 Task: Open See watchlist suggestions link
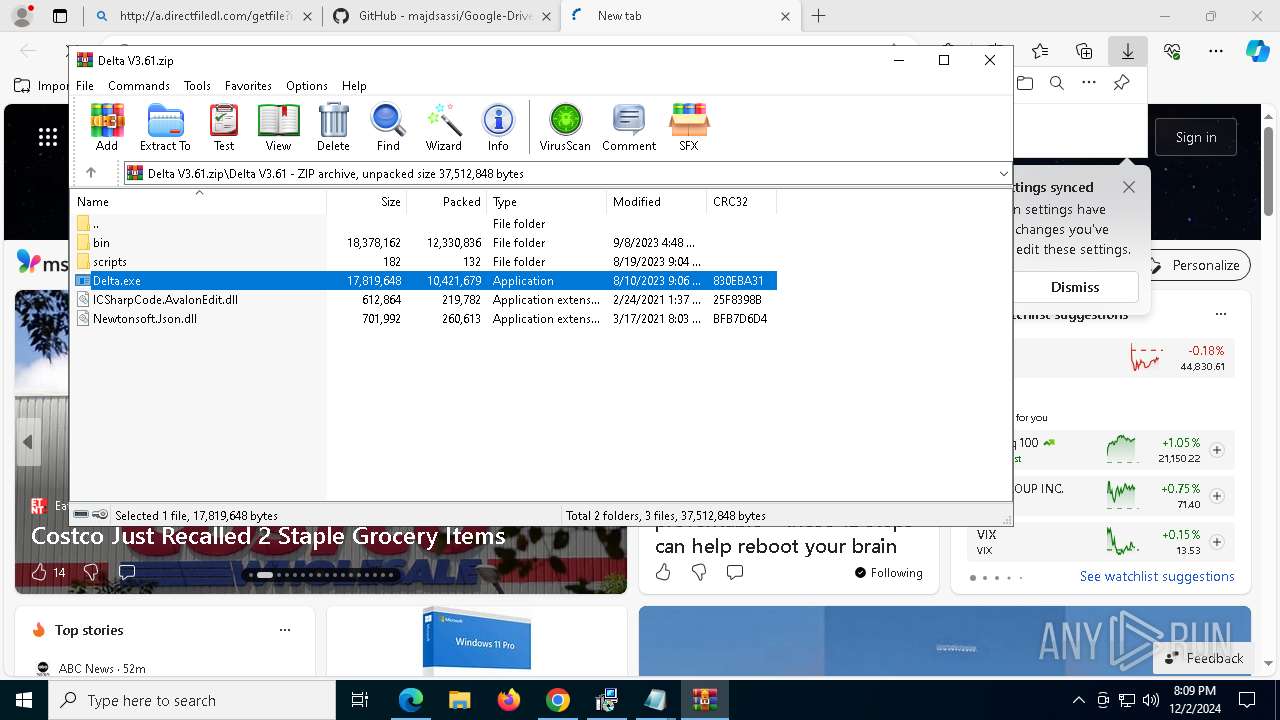click(x=1157, y=576)
